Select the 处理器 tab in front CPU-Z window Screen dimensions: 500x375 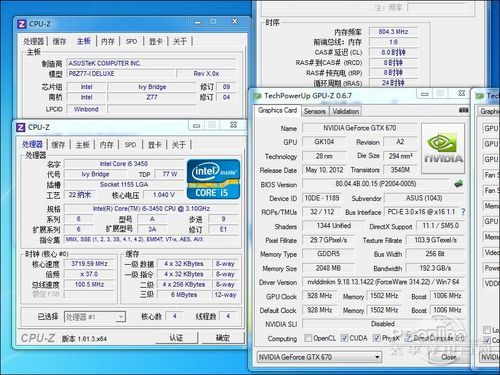click(32, 144)
